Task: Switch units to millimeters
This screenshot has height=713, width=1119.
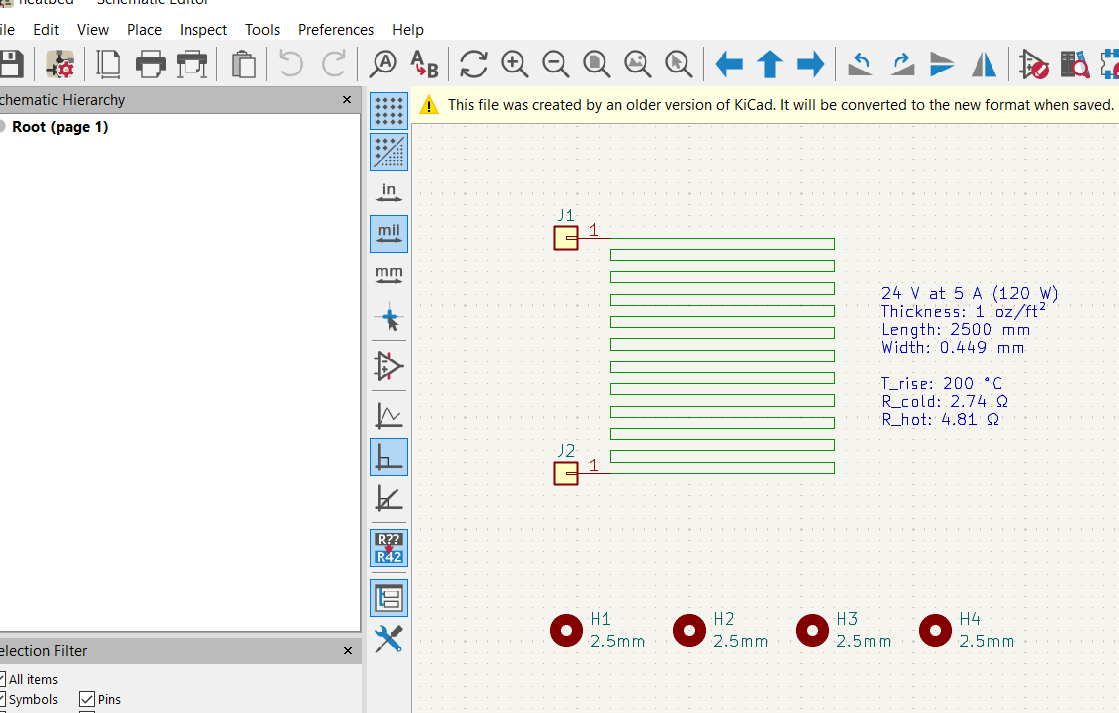Action: coord(389,275)
